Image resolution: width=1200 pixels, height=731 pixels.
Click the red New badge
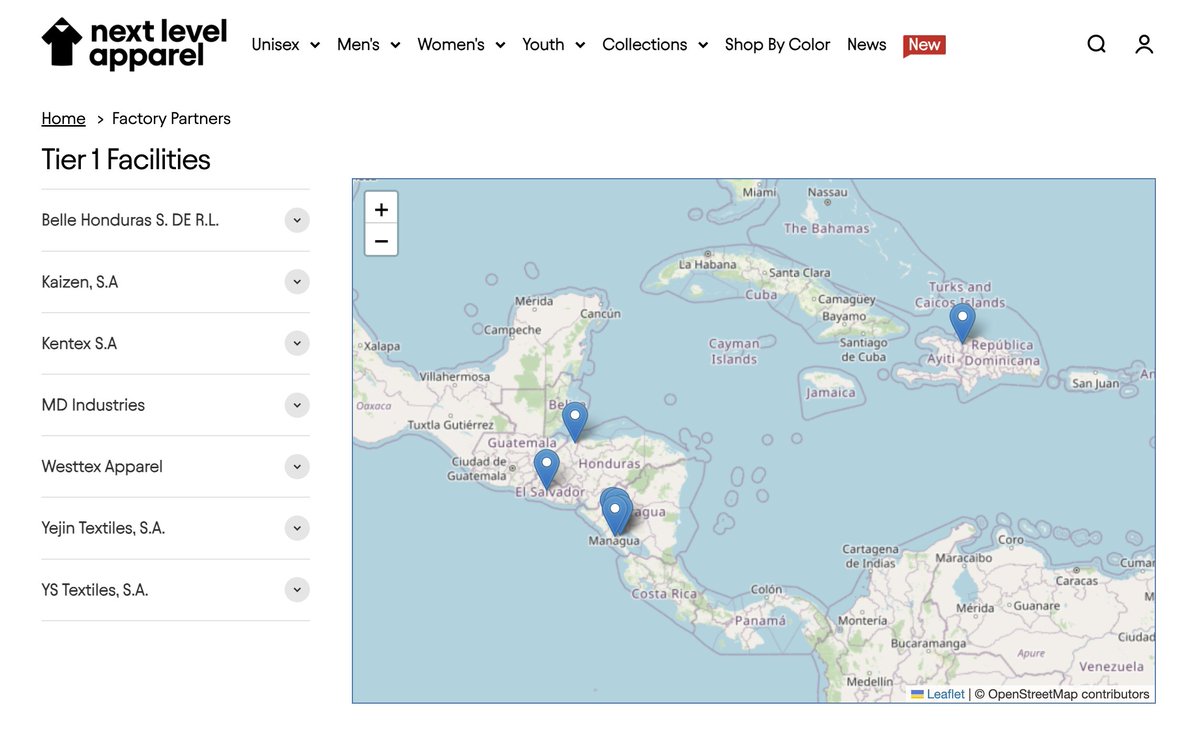click(924, 45)
